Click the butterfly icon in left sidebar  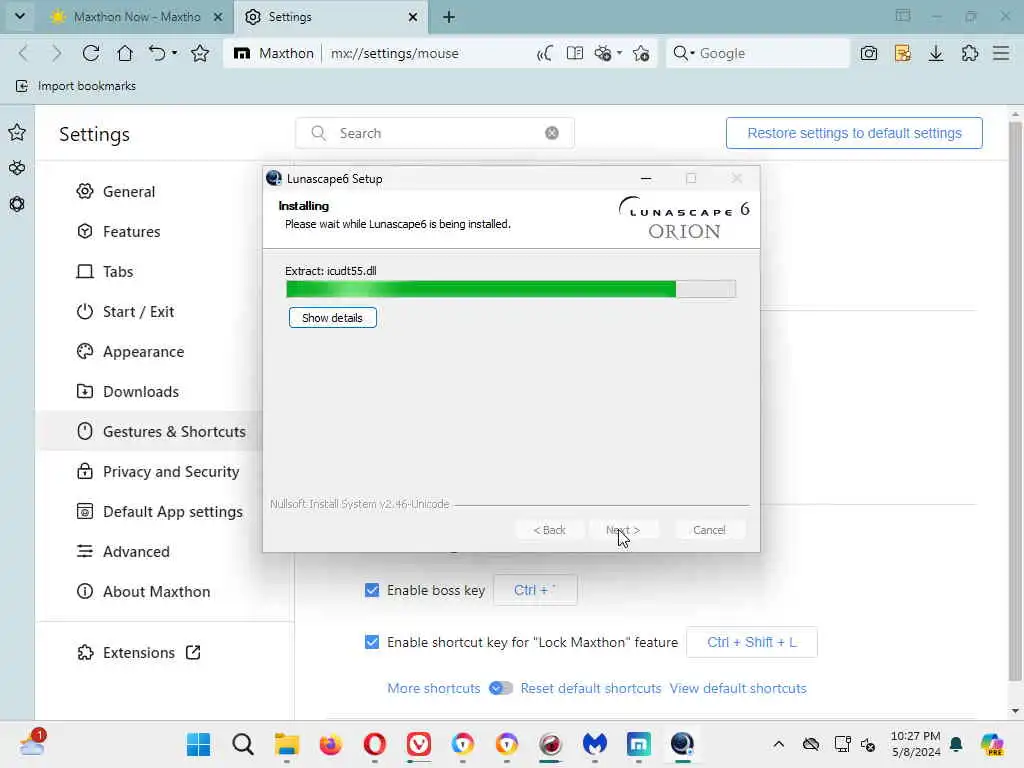coord(17,168)
